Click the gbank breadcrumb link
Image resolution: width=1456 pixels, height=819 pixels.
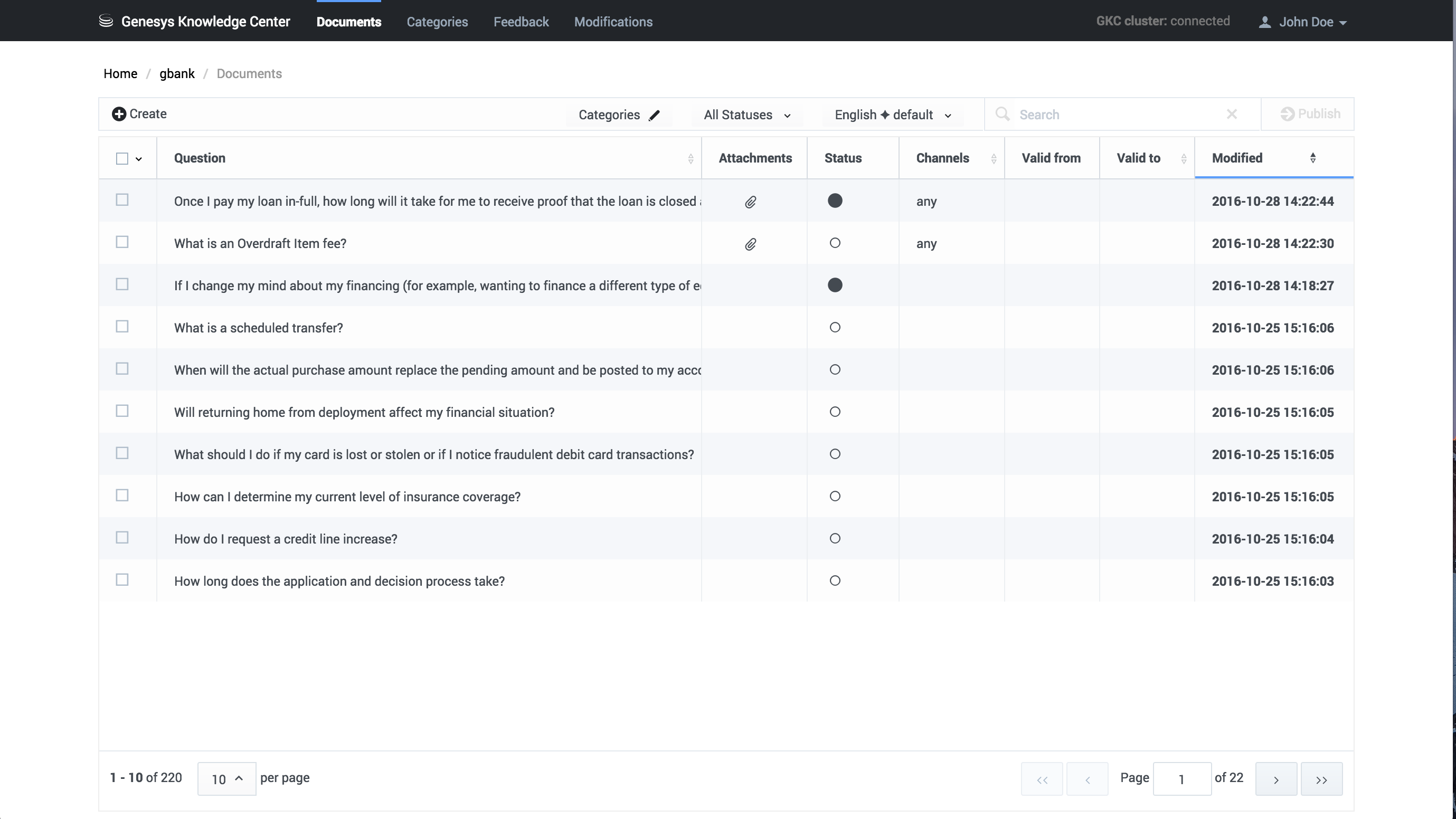click(176, 74)
